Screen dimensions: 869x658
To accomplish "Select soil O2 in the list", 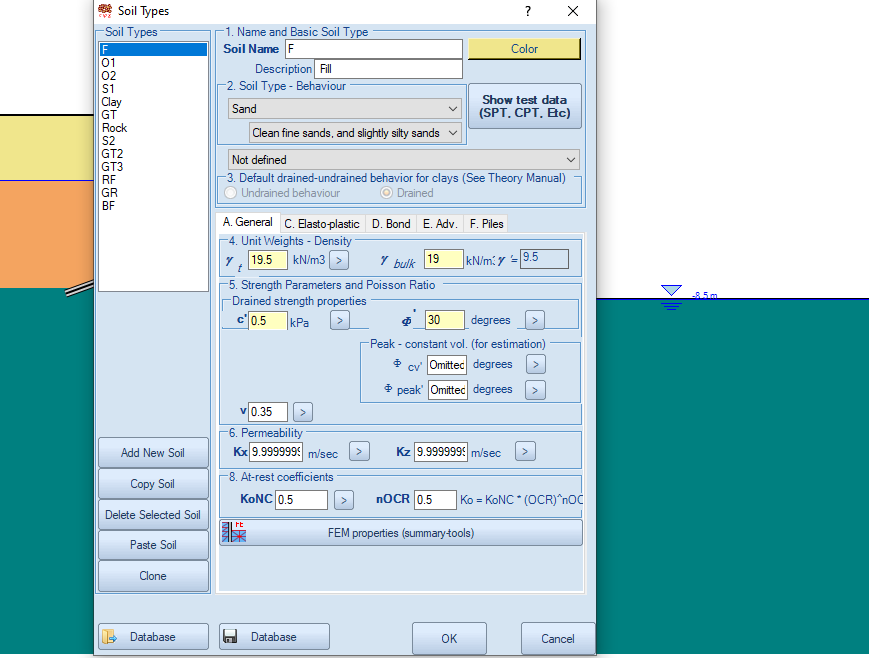I will [153, 76].
